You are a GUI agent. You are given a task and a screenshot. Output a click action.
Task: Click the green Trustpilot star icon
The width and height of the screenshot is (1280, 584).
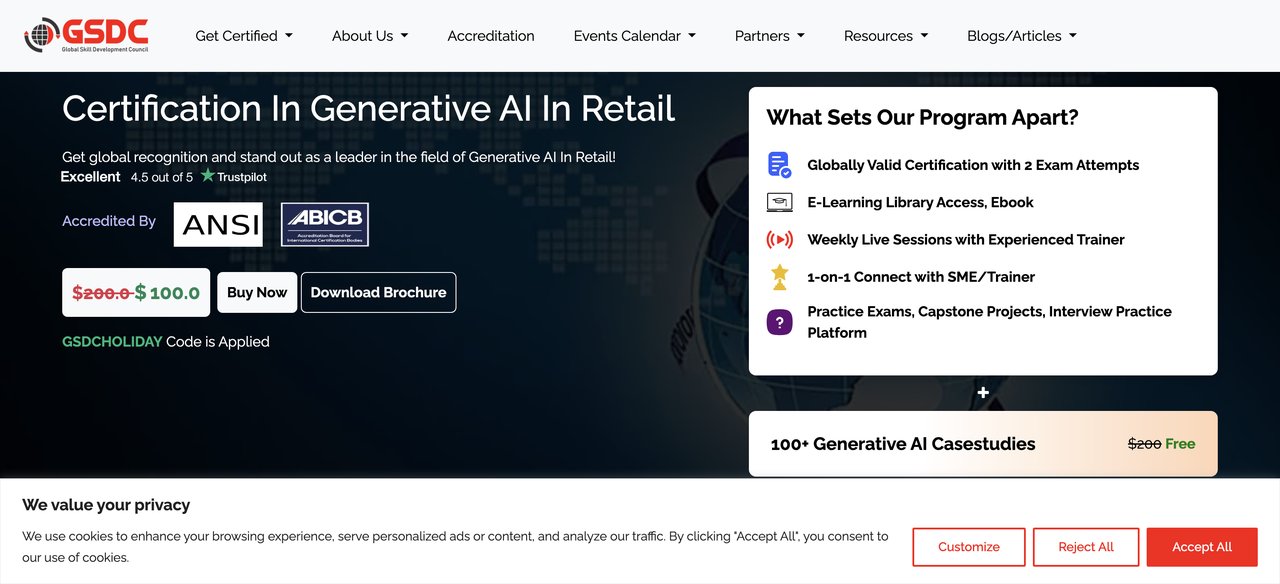pos(208,176)
